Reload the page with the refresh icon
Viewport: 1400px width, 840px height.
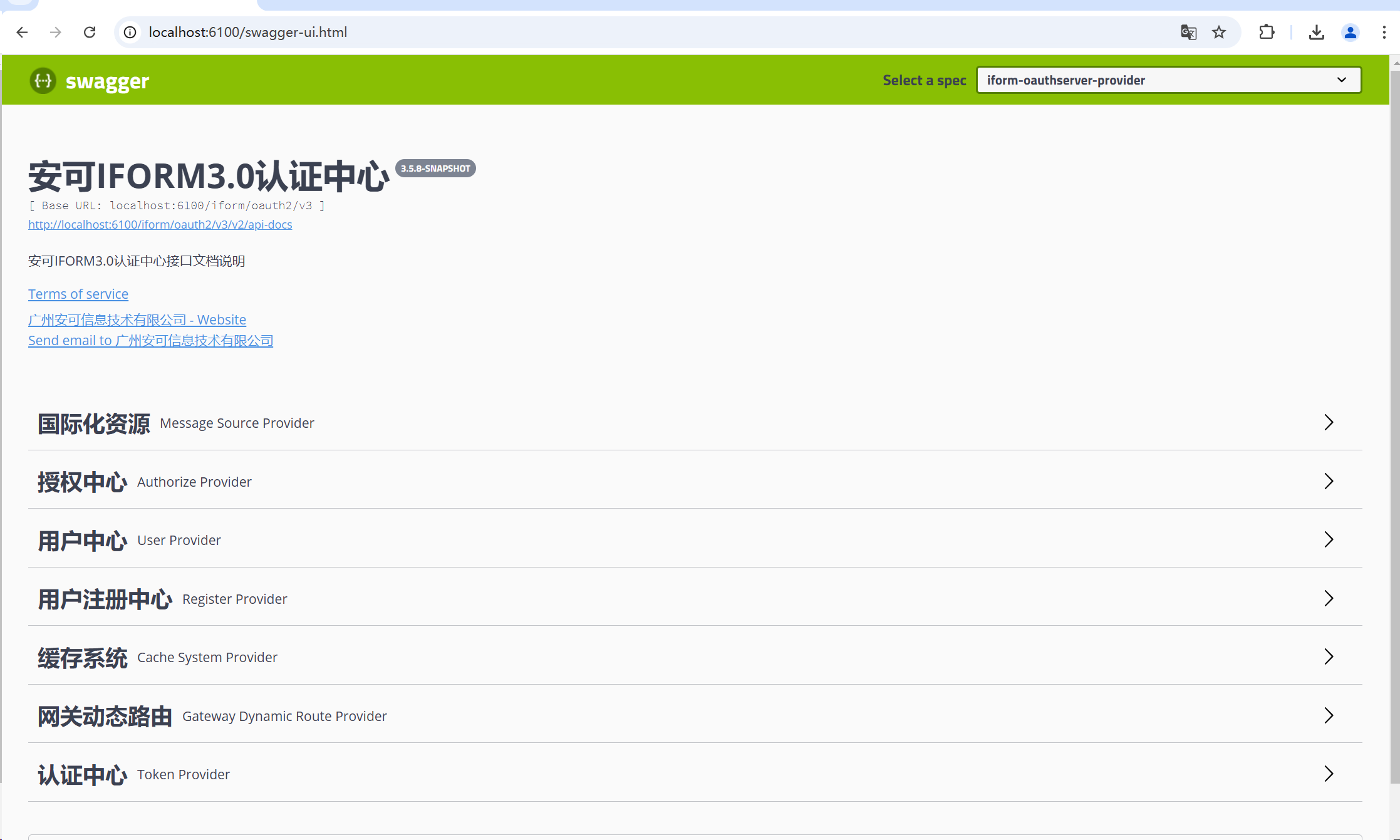[x=90, y=33]
